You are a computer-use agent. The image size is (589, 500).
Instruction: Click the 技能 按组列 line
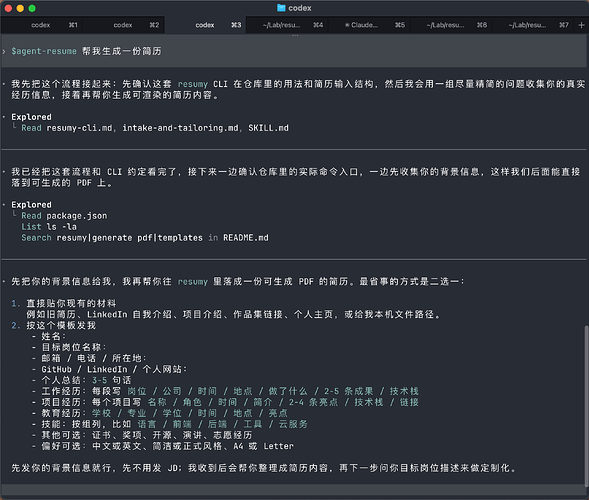point(169,424)
